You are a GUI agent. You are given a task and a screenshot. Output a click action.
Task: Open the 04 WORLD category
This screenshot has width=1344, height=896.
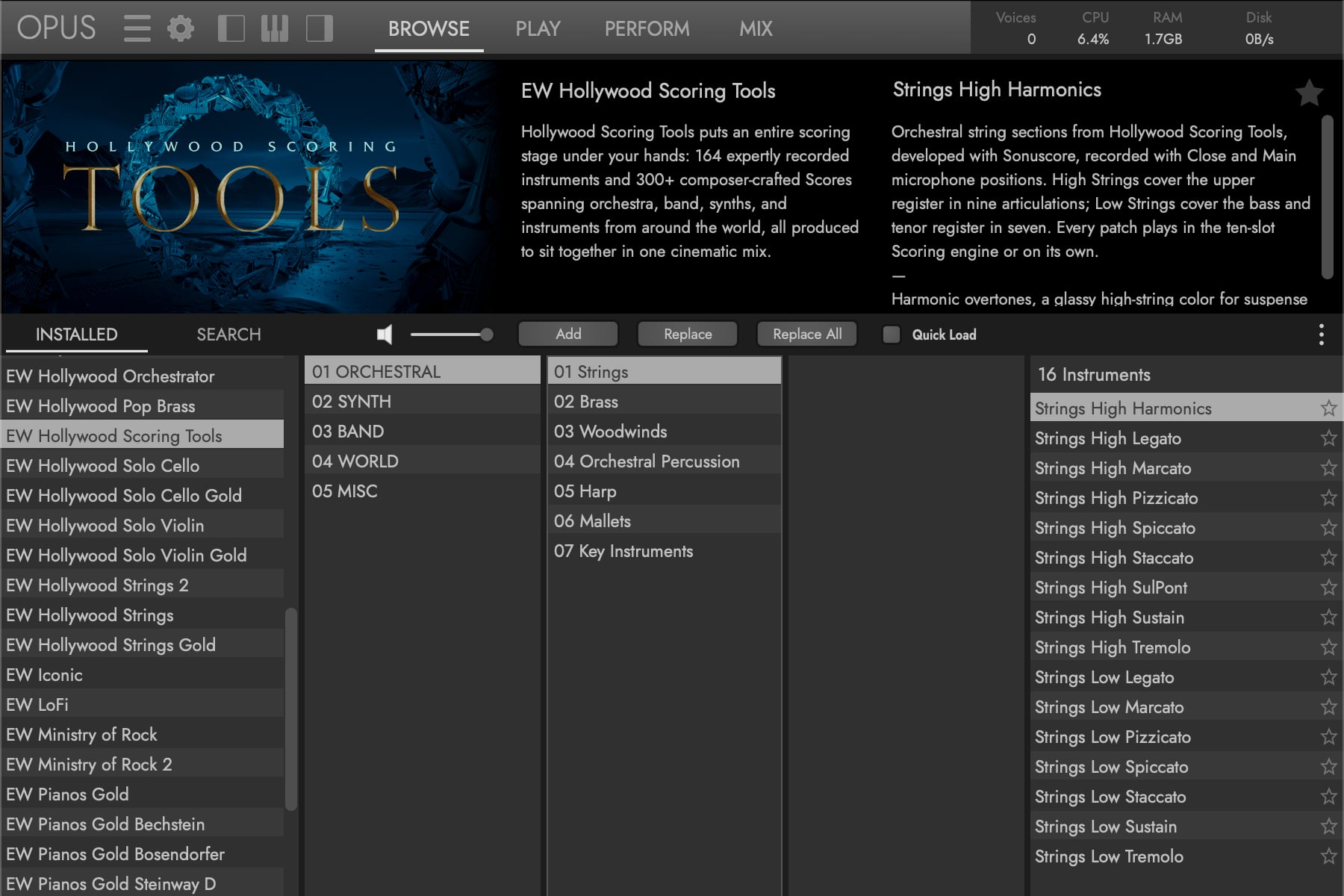pyautogui.click(x=422, y=461)
